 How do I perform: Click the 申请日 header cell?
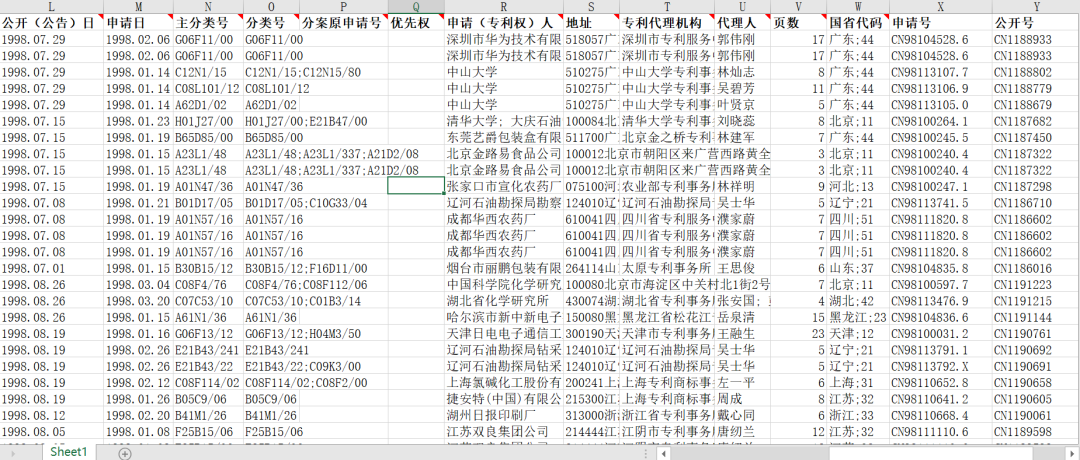click(x=138, y=23)
